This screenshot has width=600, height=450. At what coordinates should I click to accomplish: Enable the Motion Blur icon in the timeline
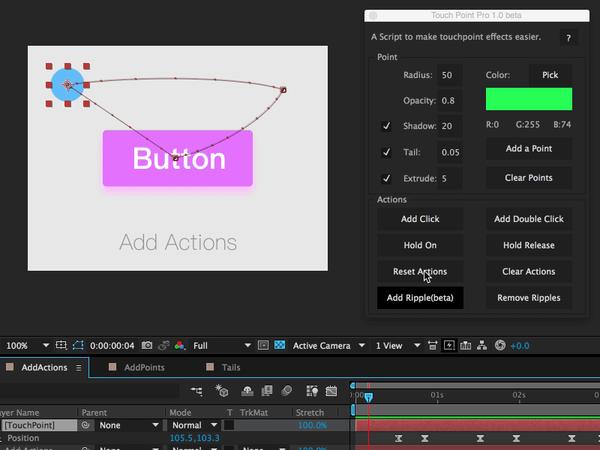(286, 391)
